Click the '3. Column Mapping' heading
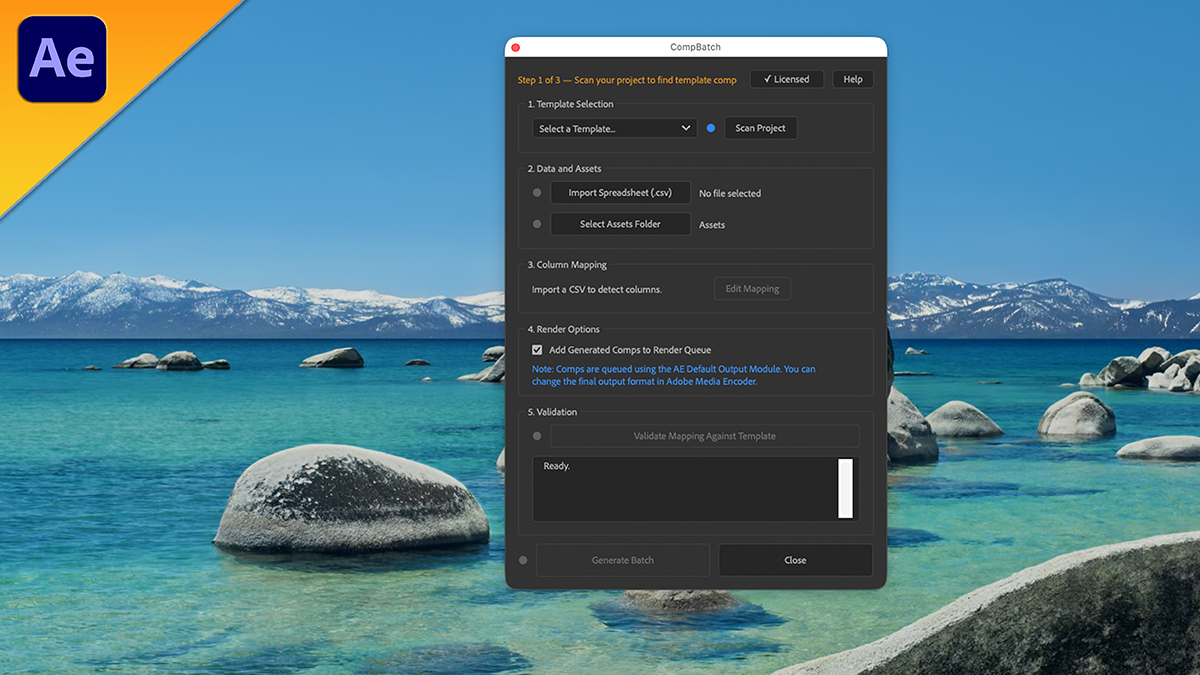Viewport: 1200px width, 675px height. click(x=567, y=265)
